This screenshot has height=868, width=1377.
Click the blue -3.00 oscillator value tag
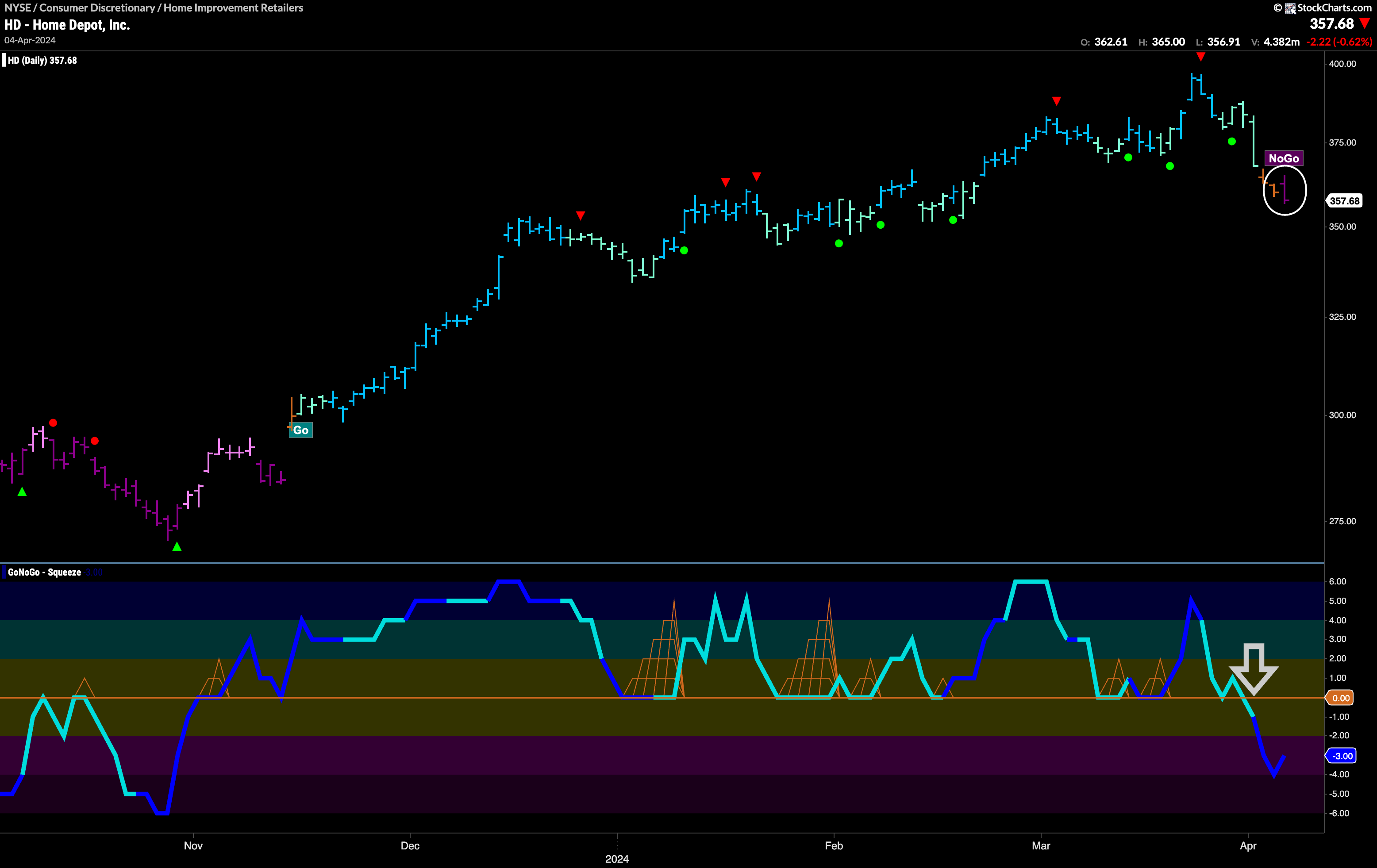(x=1341, y=756)
